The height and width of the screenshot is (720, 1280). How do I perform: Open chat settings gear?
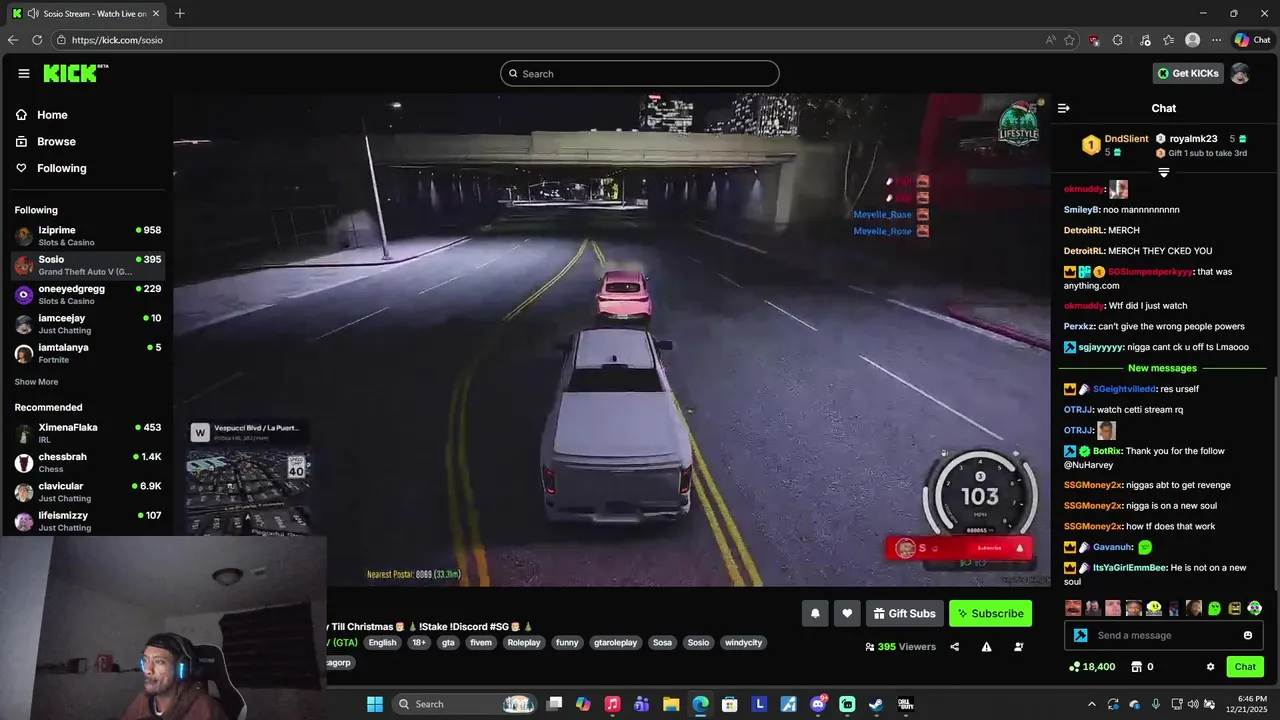point(1210,667)
